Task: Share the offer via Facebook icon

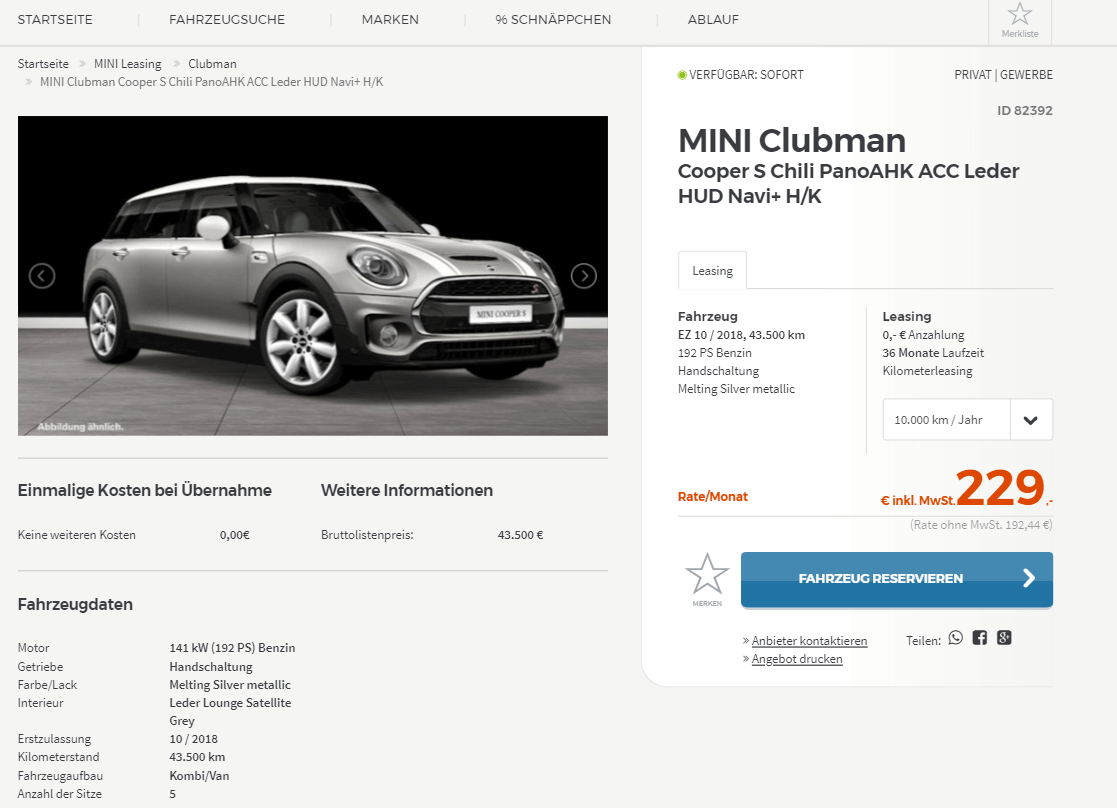Action: pyautogui.click(x=980, y=638)
